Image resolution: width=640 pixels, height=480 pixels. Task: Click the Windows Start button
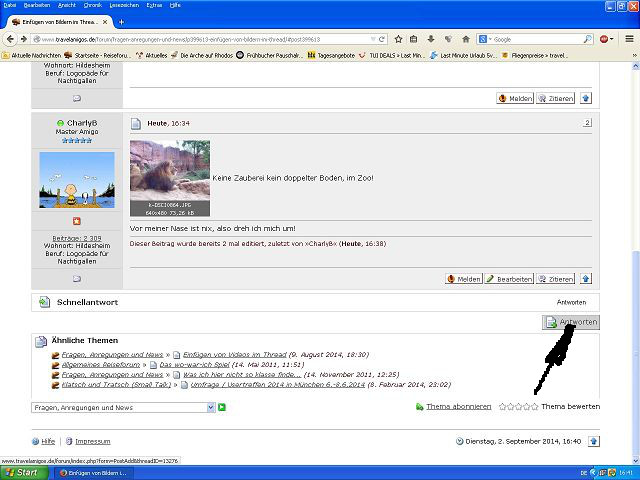click(21, 472)
